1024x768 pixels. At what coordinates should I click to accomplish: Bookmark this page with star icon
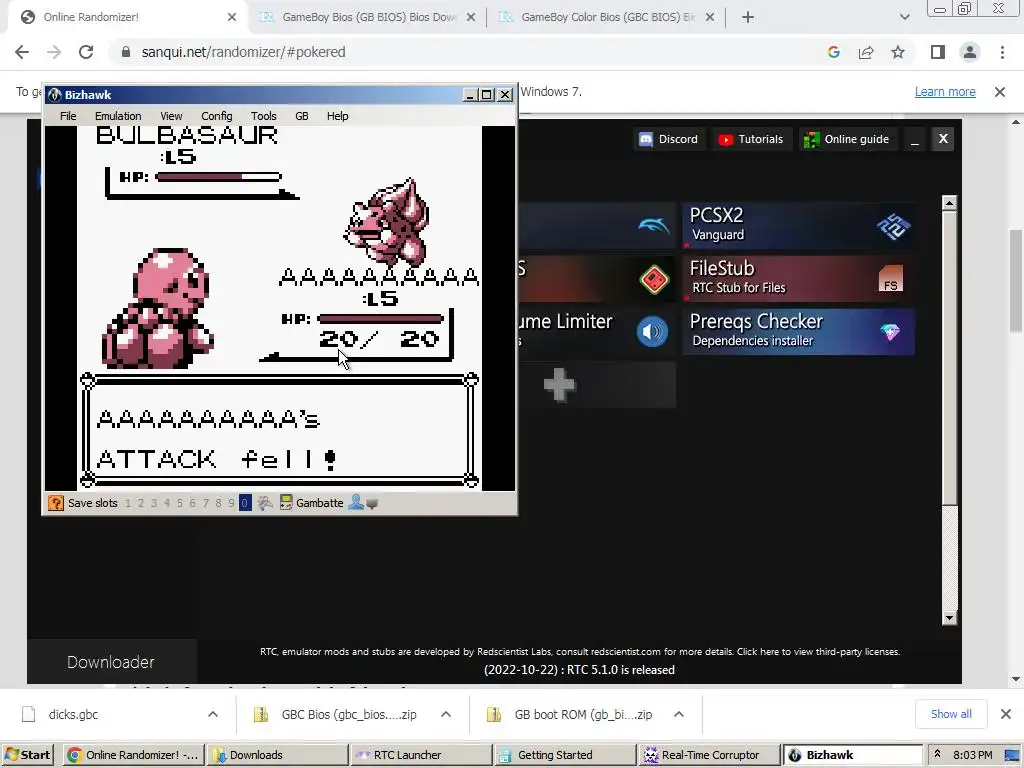coord(898,52)
